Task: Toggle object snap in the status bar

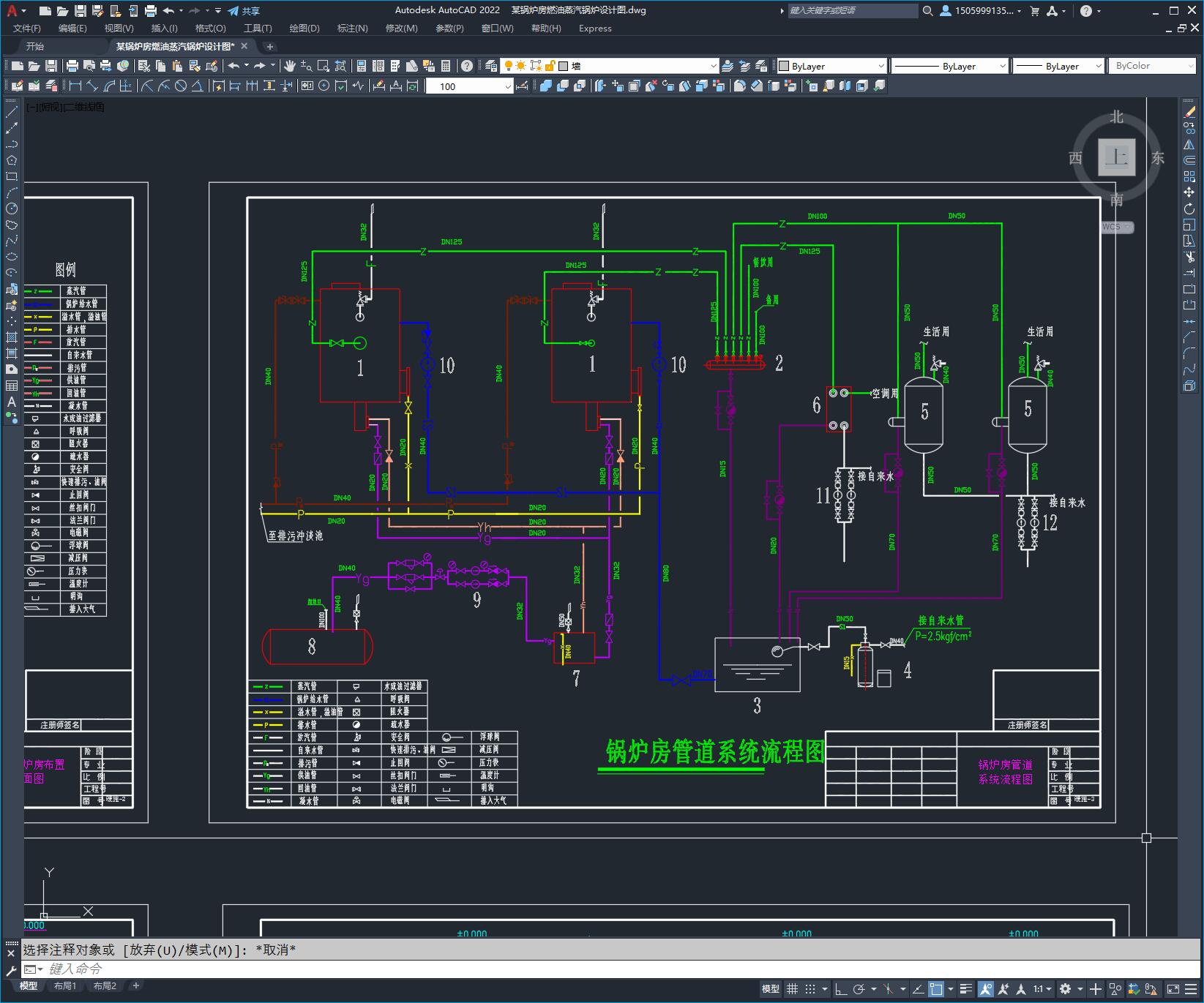Action: [x=936, y=989]
